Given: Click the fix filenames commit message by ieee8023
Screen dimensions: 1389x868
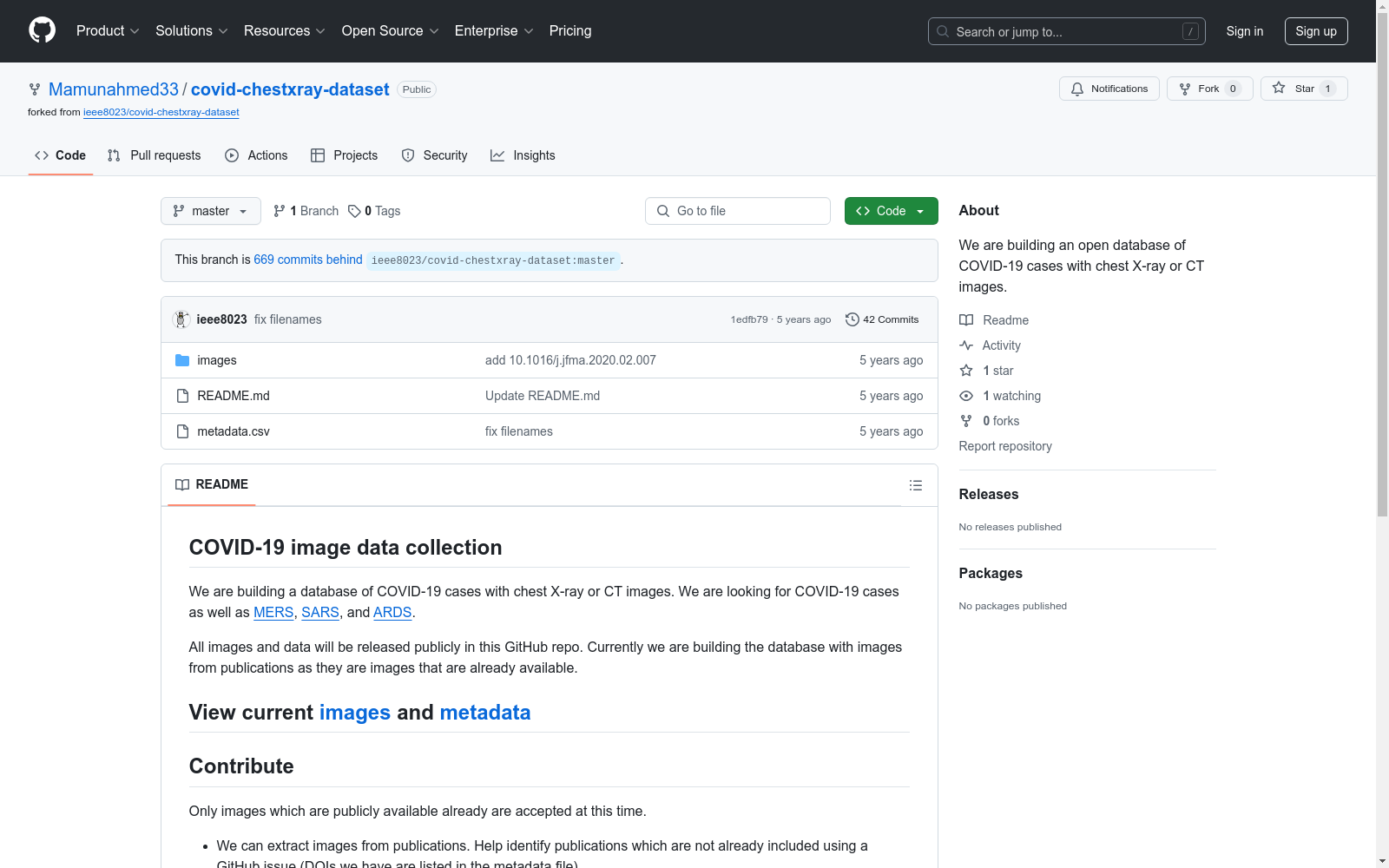Looking at the screenshot, I should pos(288,319).
